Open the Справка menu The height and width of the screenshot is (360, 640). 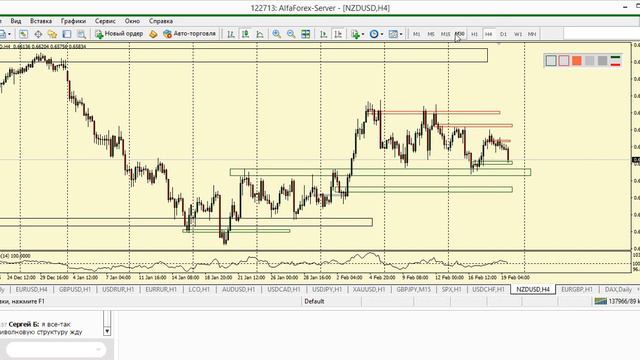tap(161, 21)
